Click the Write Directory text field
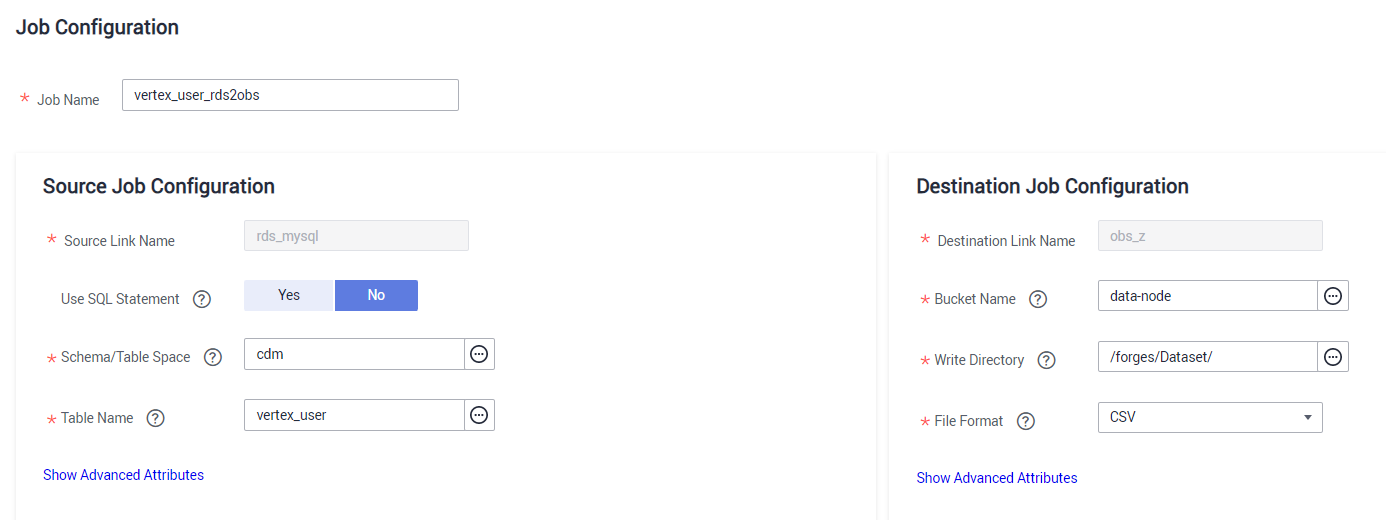 (1208, 357)
